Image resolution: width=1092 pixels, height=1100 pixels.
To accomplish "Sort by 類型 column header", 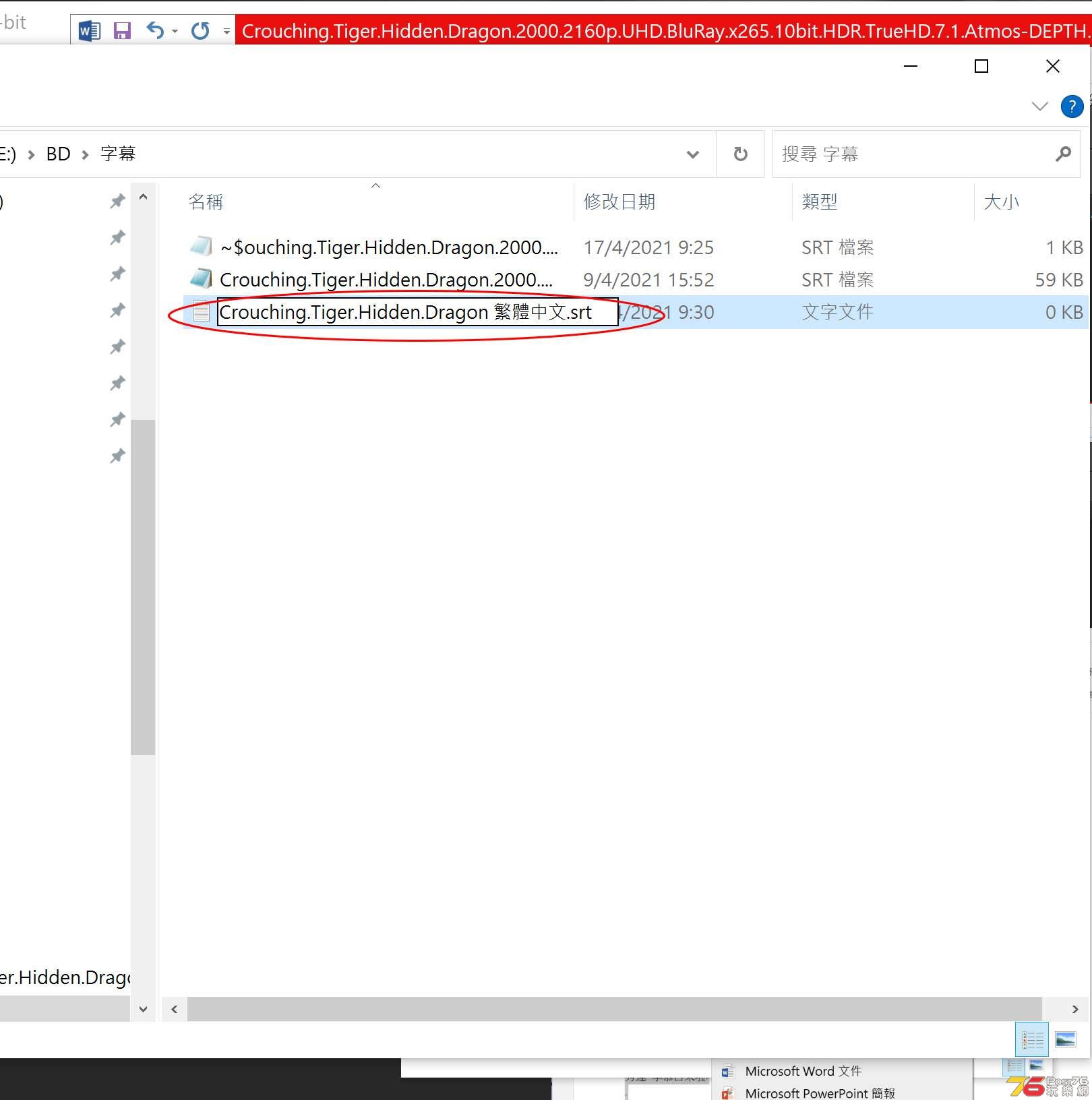I will [820, 202].
